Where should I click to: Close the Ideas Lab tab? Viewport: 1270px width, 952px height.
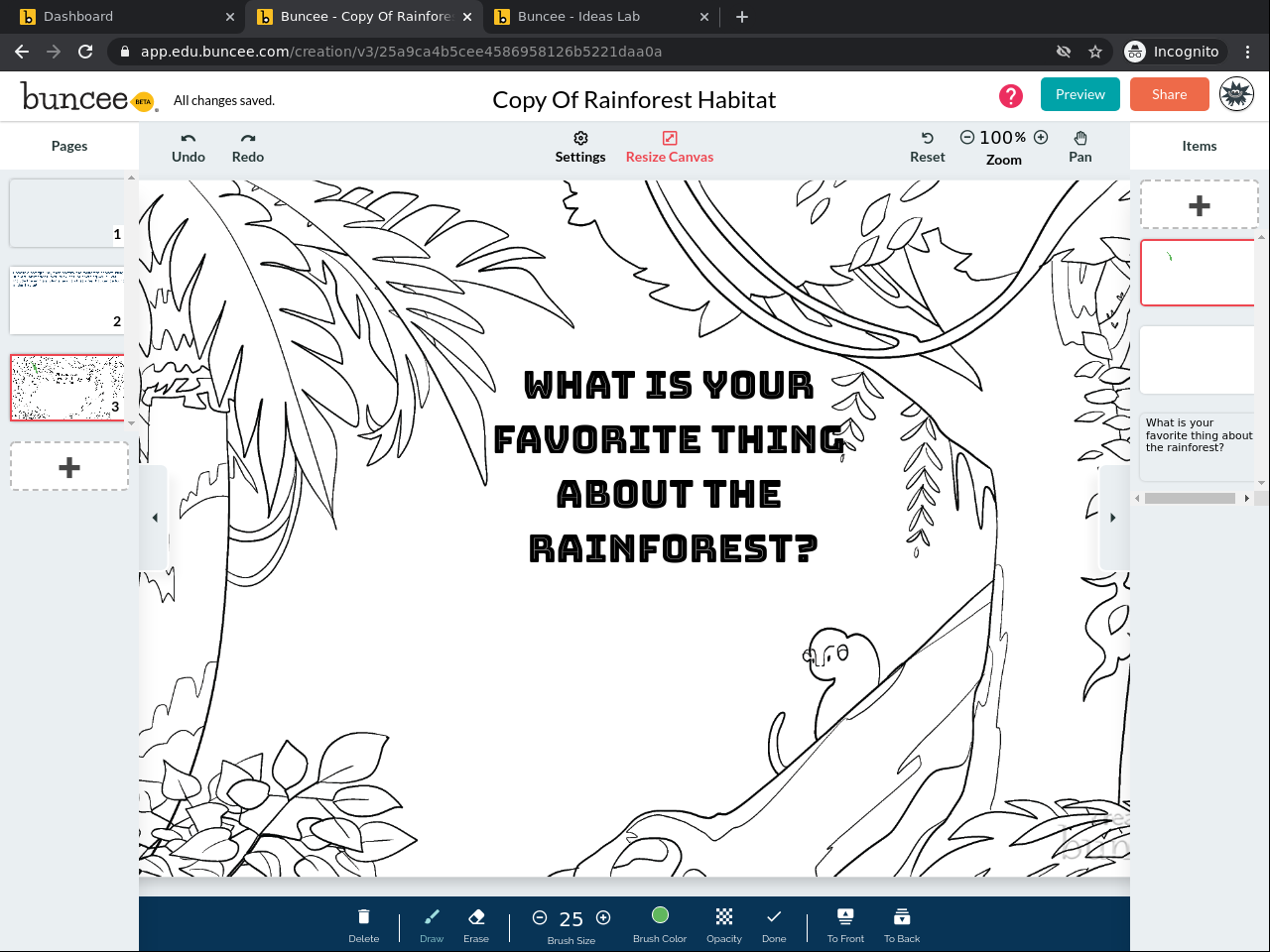704,17
